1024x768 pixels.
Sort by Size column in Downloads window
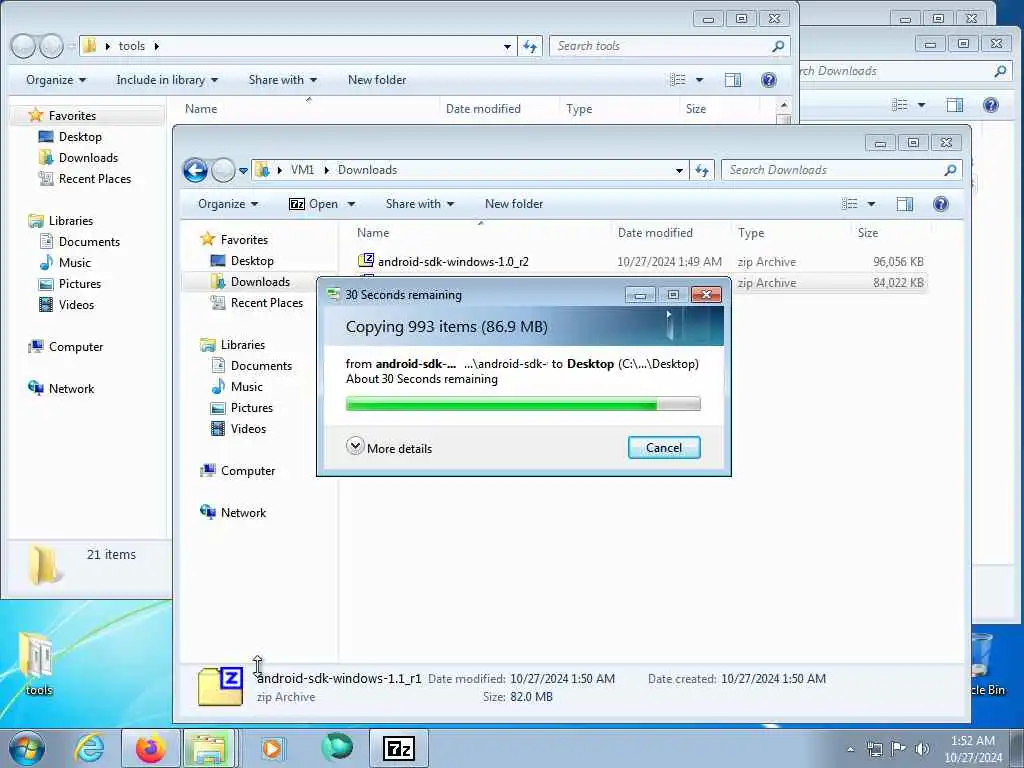pyautogui.click(x=868, y=233)
